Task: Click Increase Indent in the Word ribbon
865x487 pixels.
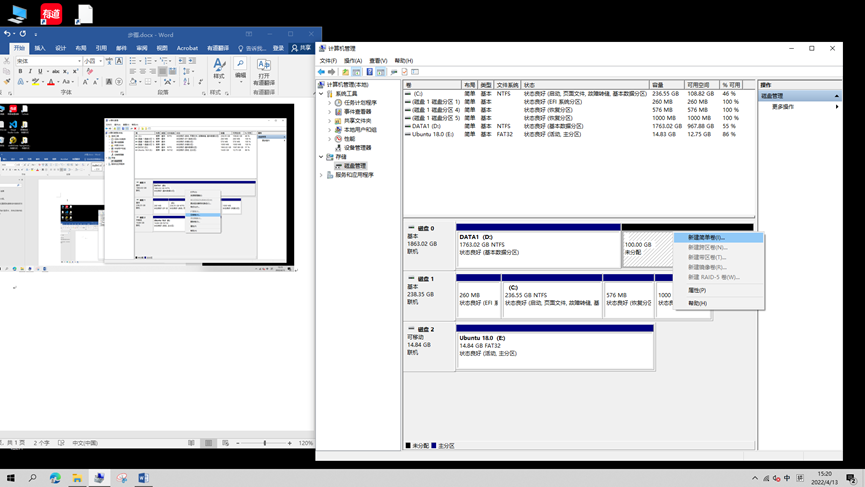Action: [192, 61]
